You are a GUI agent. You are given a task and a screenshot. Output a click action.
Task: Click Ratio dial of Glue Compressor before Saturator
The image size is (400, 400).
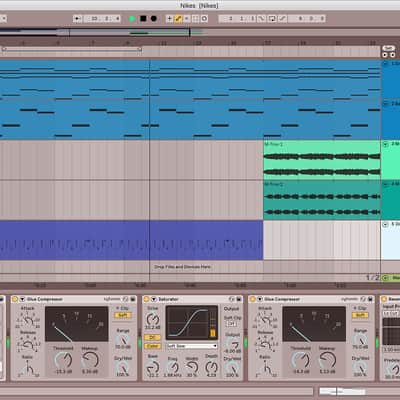pos(29,369)
